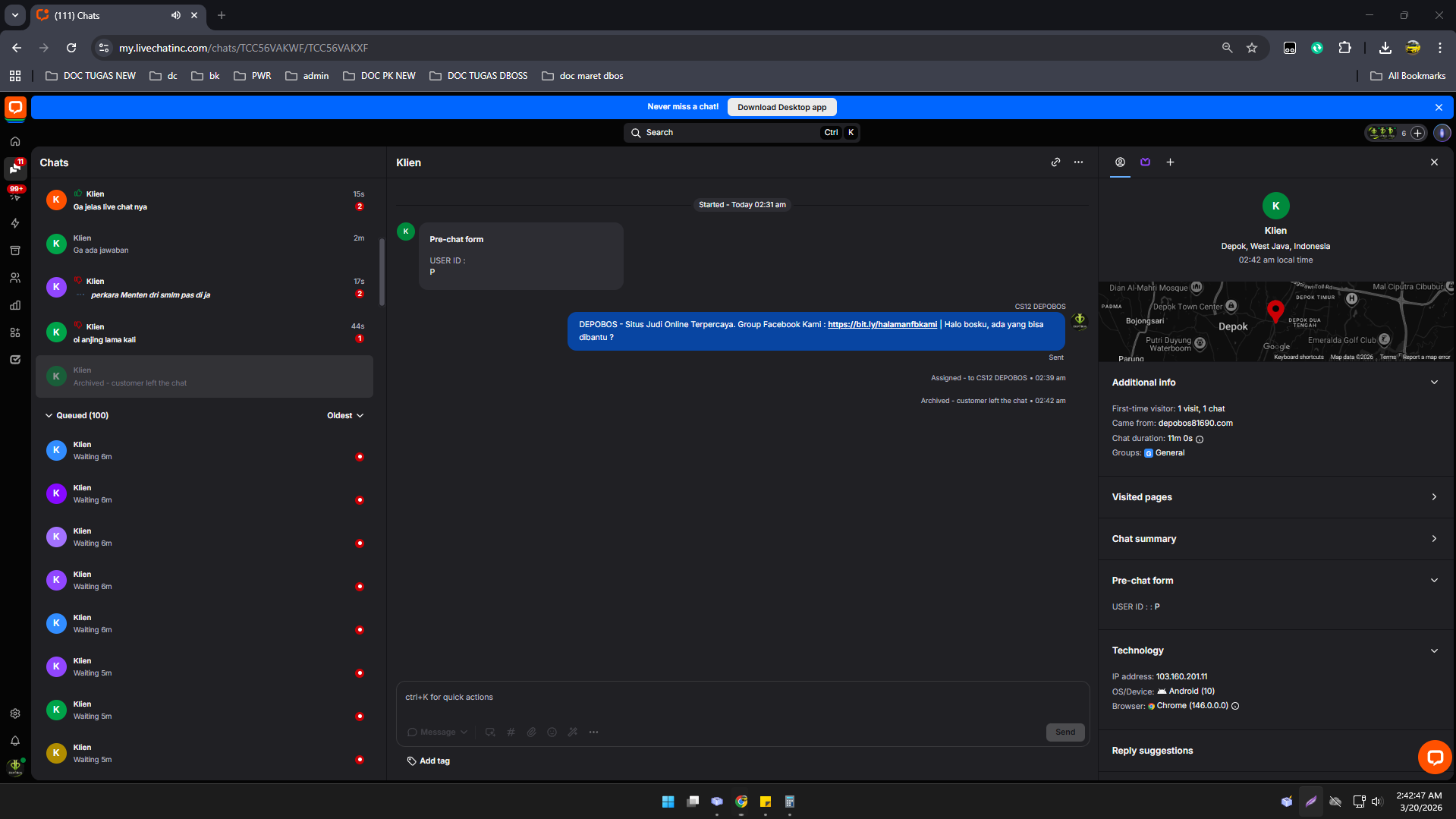Open the calculator app in taskbar

click(x=790, y=802)
